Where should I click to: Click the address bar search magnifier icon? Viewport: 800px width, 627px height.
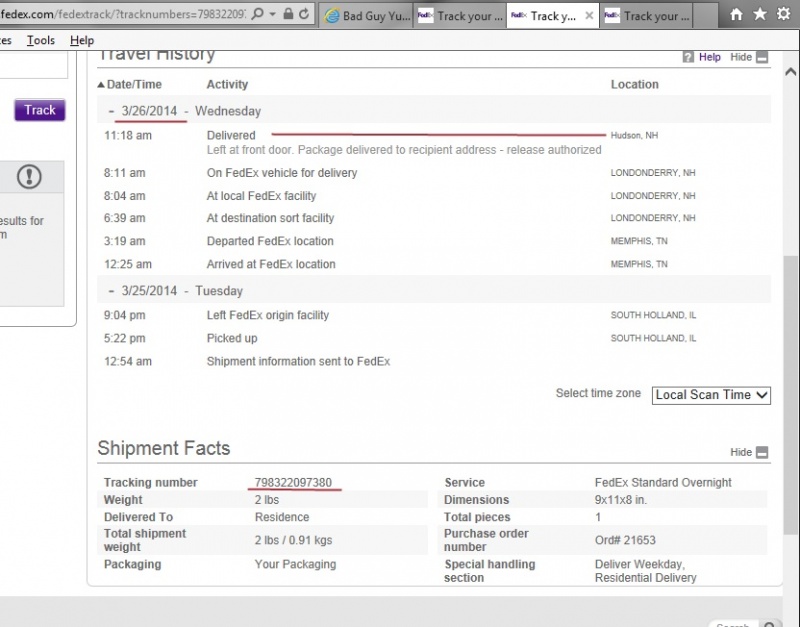[x=258, y=14]
